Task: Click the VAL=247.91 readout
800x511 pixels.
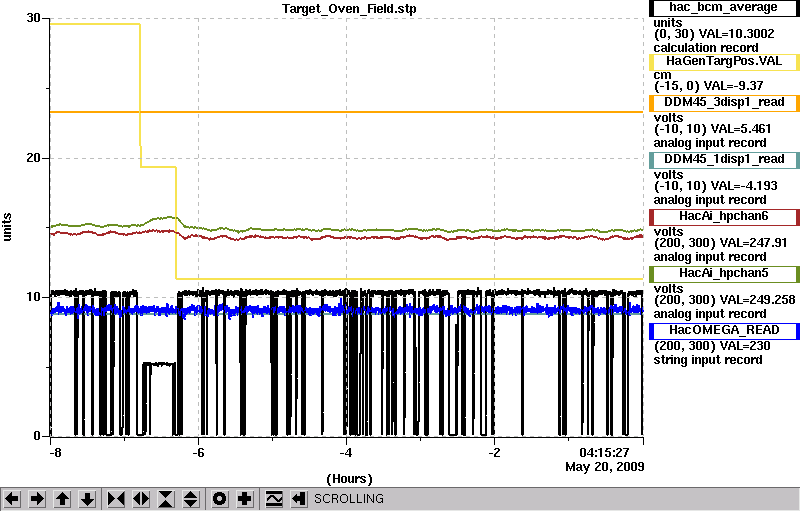Action: coord(754,243)
